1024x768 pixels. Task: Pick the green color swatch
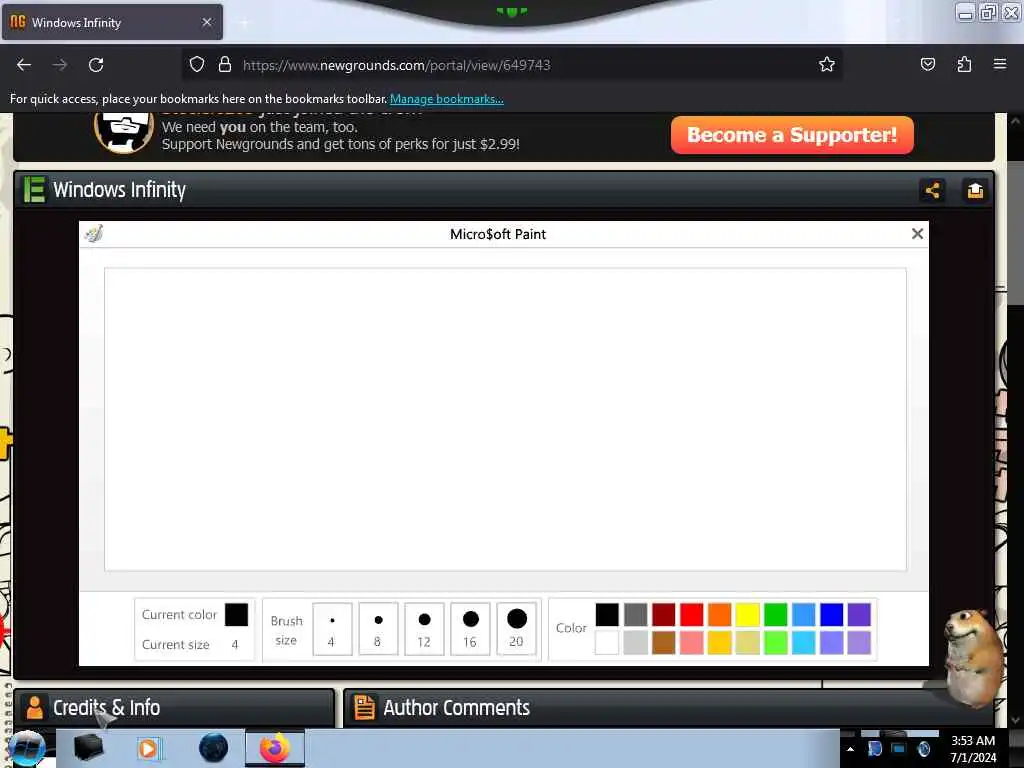click(x=776, y=615)
